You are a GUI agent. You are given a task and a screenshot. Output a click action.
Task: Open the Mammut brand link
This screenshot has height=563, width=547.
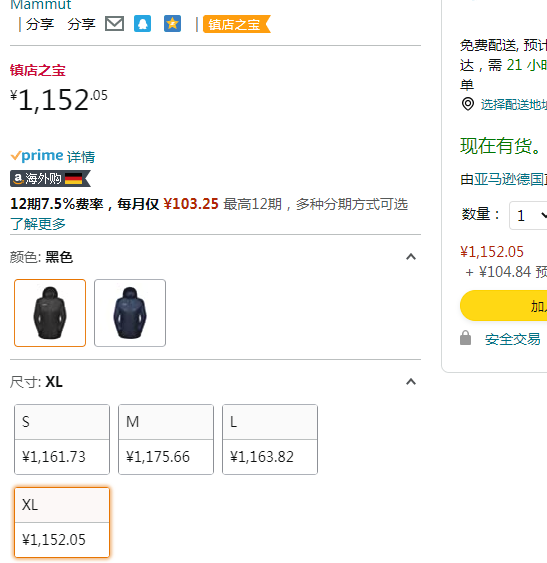coord(41,5)
